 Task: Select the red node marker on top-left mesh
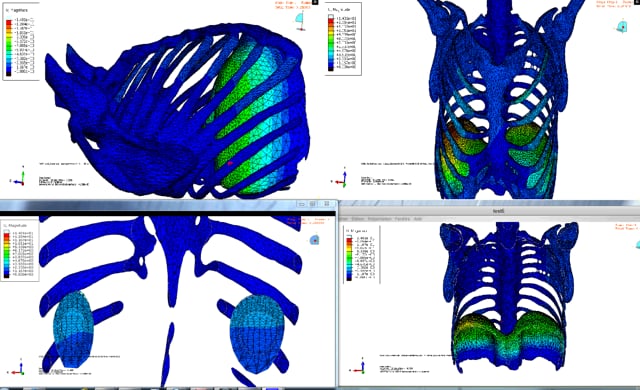tap(230, 163)
